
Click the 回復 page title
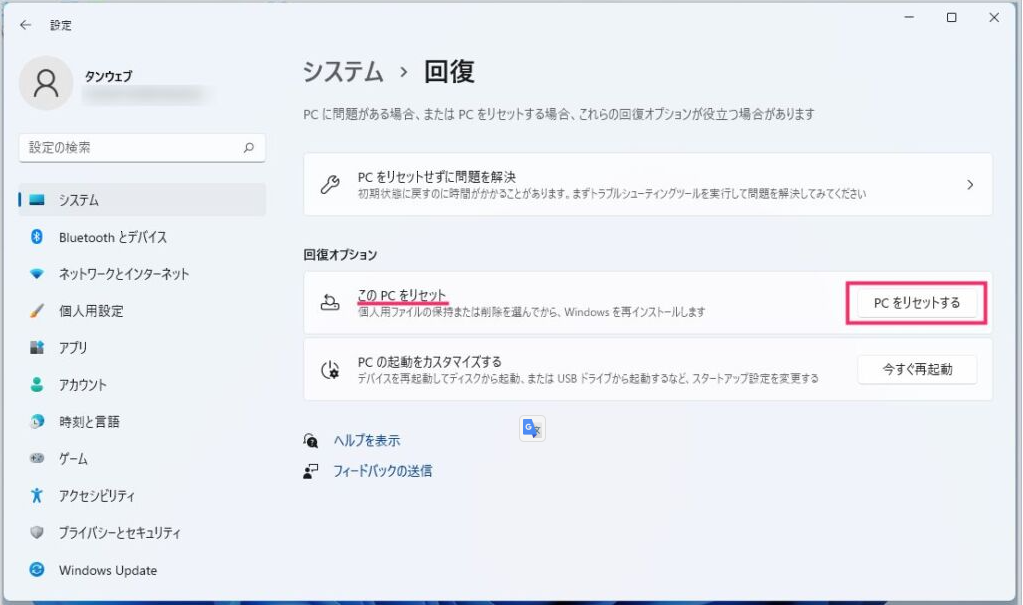tap(449, 72)
